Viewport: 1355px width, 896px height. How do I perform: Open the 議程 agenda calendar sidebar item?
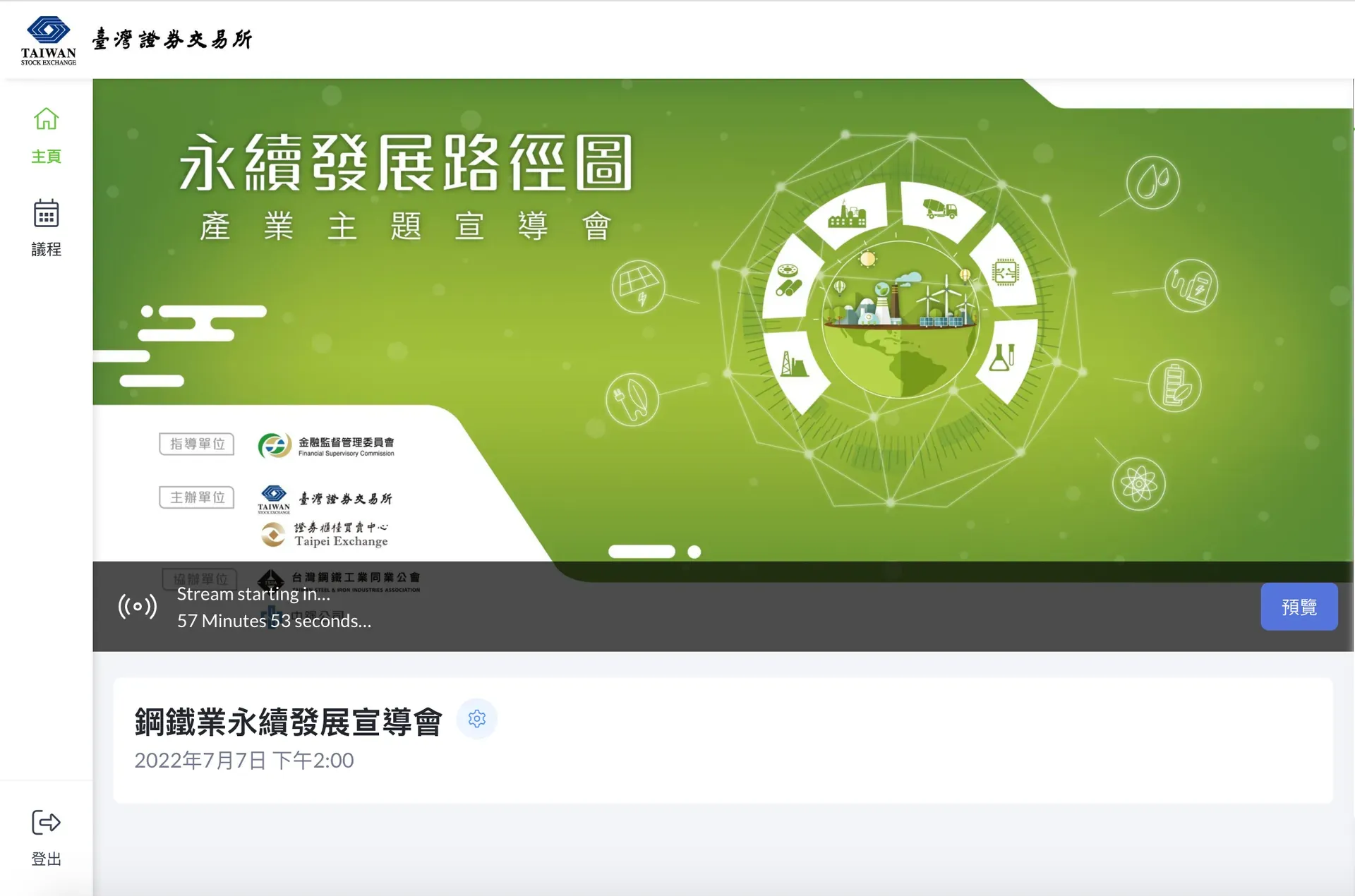pyautogui.click(x=46, y=228)
